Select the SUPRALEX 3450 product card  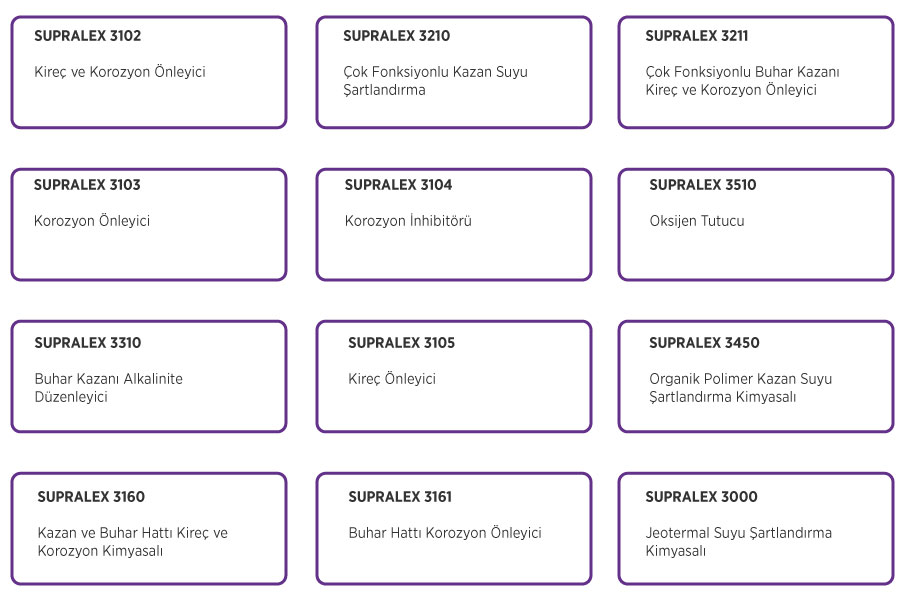(756, 377)
